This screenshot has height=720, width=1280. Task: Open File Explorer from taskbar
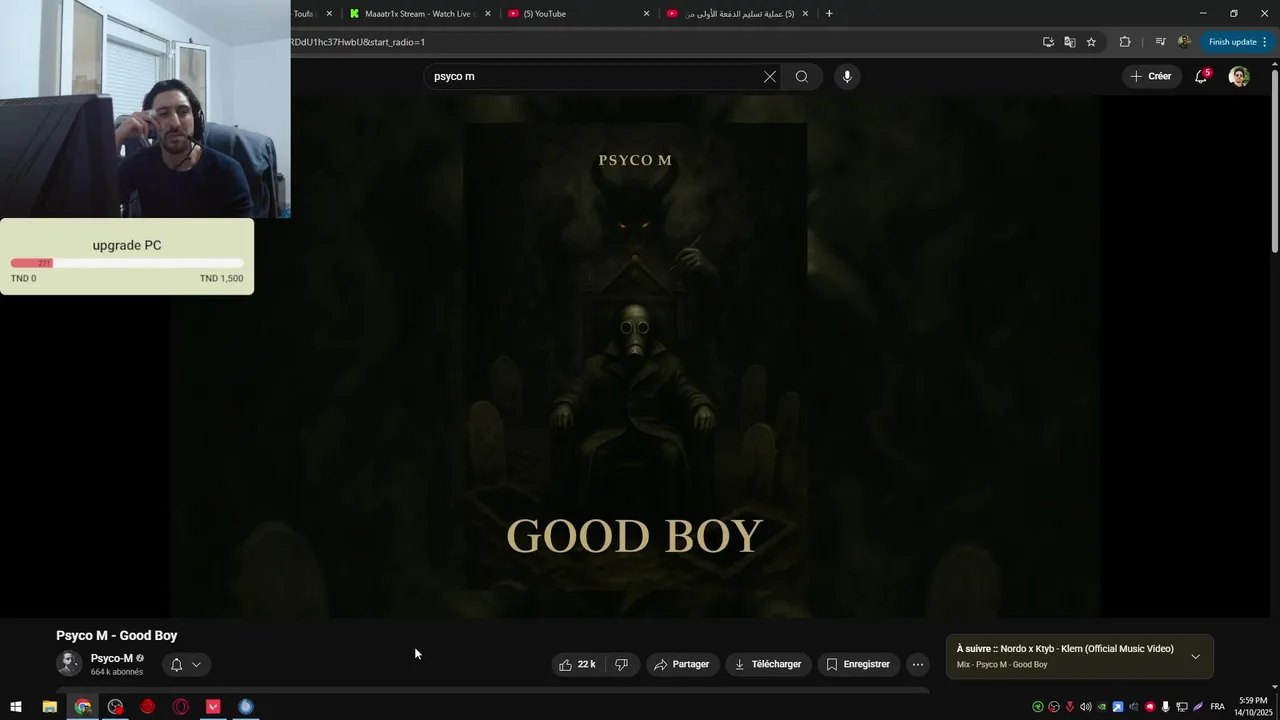coord(49,707)
